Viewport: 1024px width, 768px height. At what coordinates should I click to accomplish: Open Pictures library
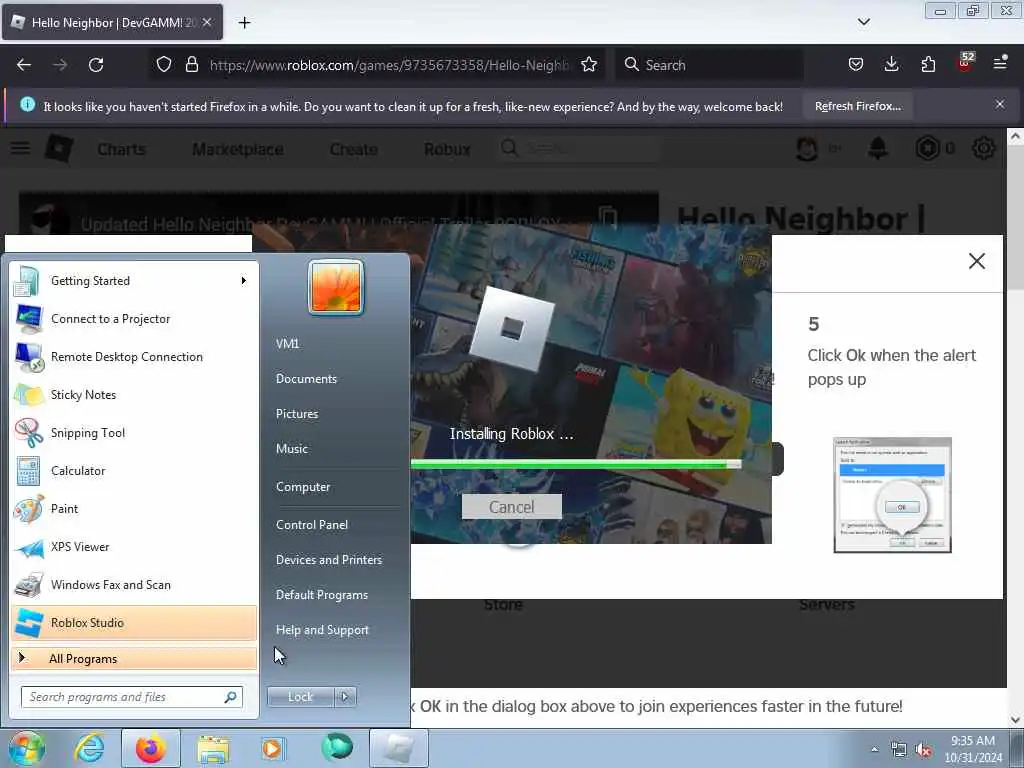297,414
